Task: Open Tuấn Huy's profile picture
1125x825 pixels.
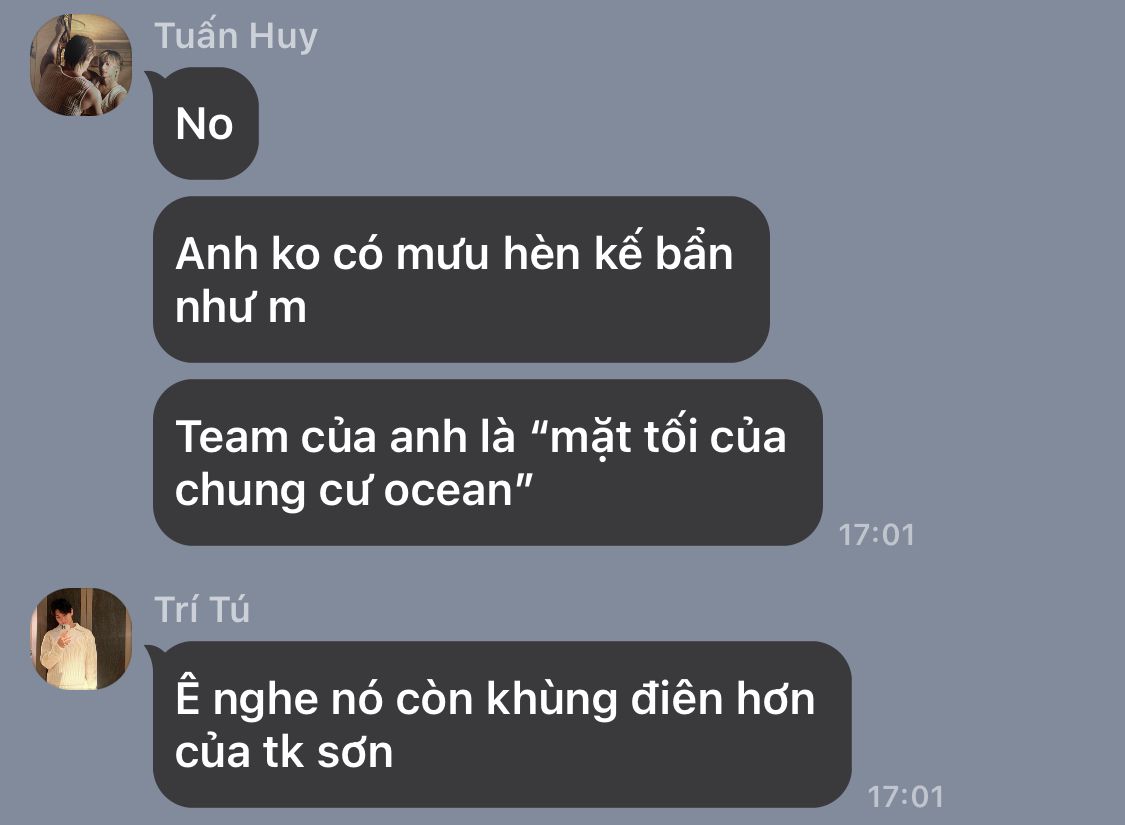Action: [x=81, y=65]
